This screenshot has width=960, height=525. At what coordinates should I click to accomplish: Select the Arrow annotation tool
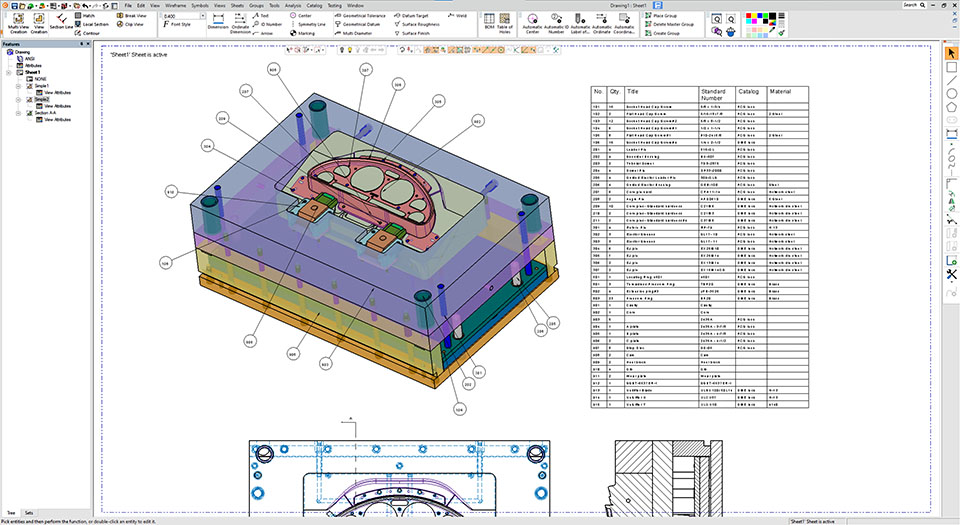(x=263, y=33)
